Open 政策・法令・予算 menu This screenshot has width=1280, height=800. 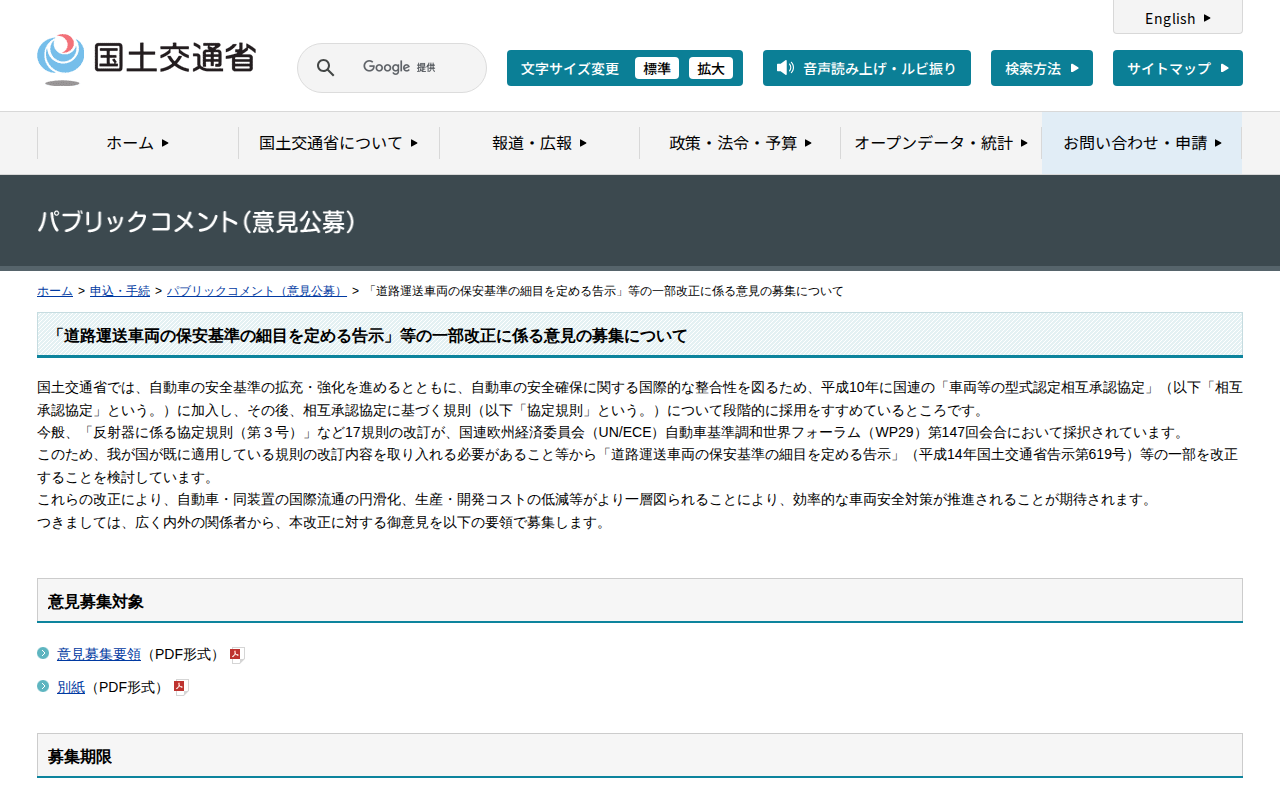coord(740,143)
